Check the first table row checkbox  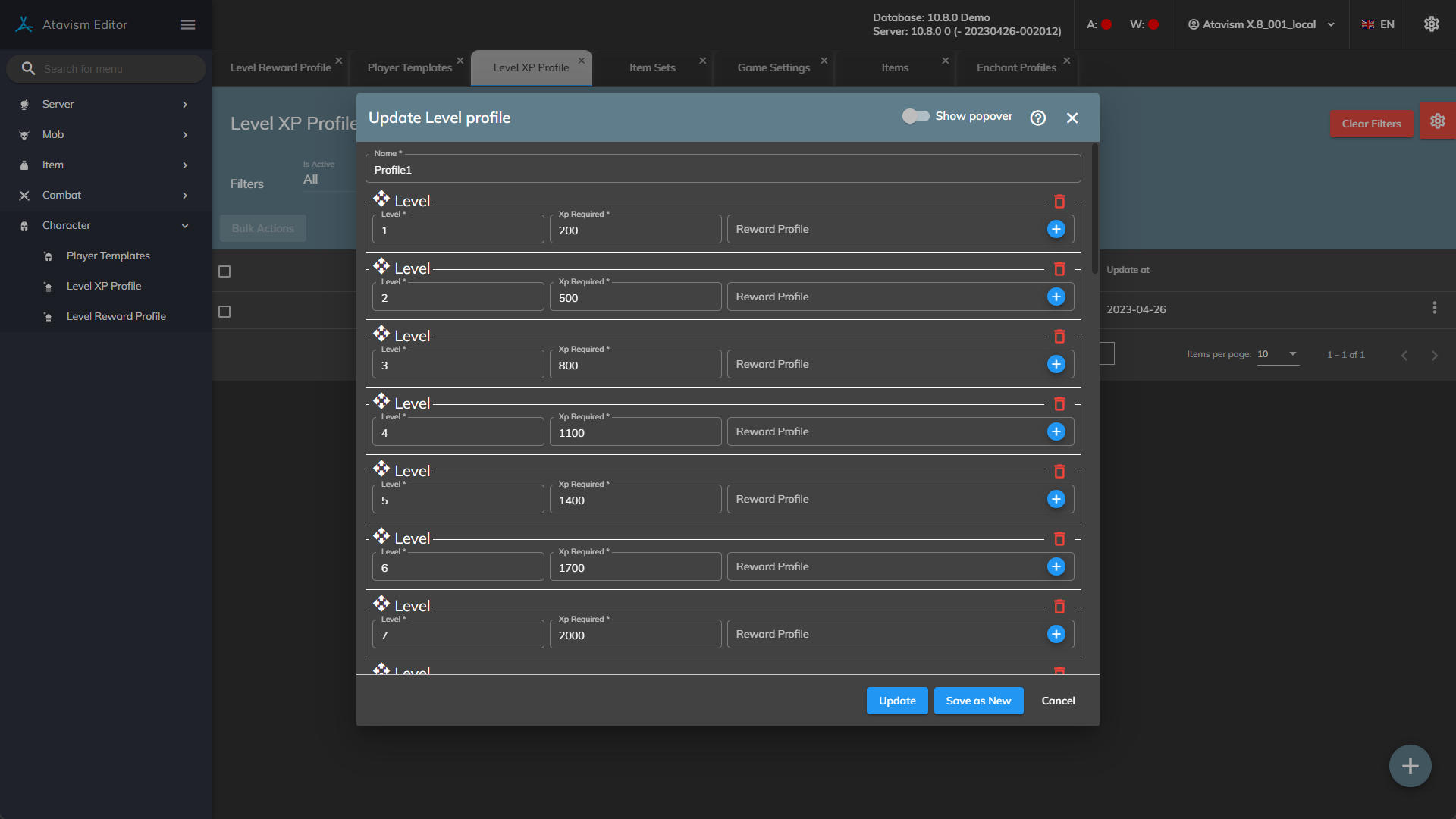click(224, 312)
